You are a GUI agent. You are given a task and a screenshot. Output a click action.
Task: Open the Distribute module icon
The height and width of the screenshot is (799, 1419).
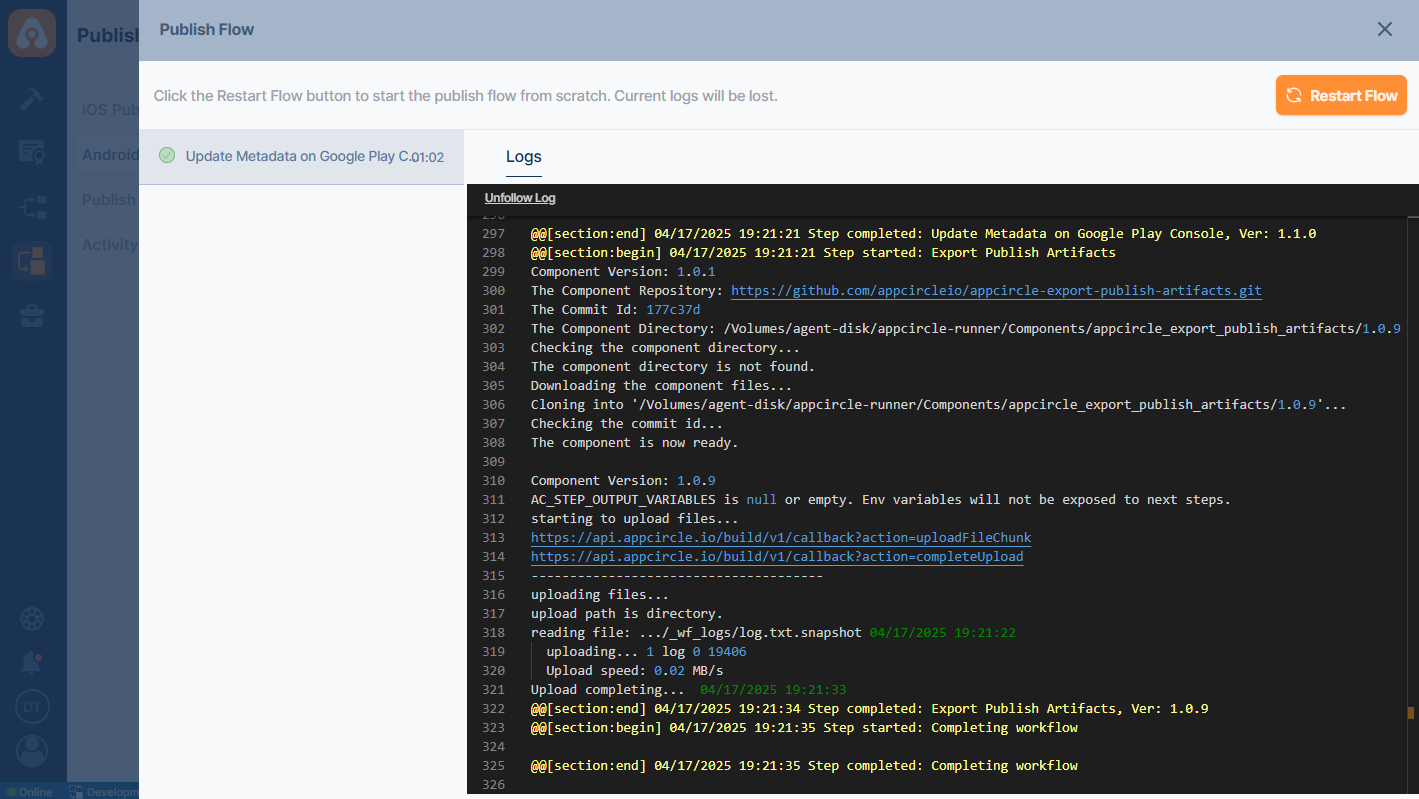coord(32,207)
